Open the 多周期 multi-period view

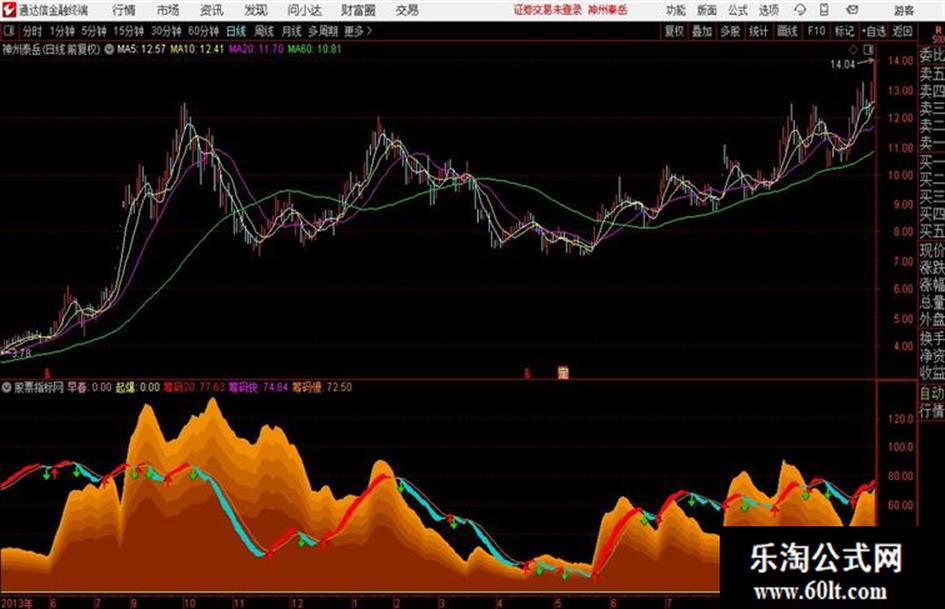pos(322,31)
